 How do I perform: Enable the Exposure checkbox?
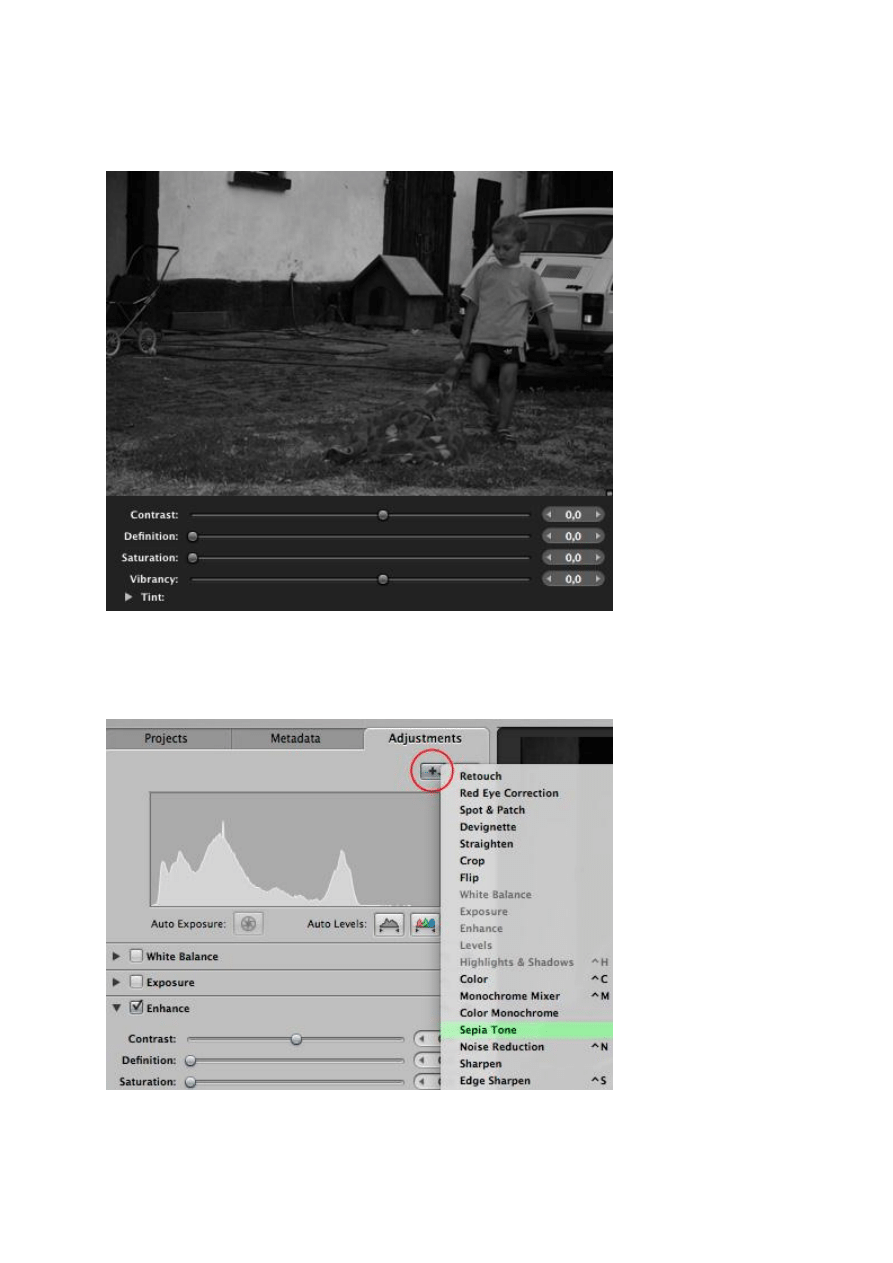[136, 982]
